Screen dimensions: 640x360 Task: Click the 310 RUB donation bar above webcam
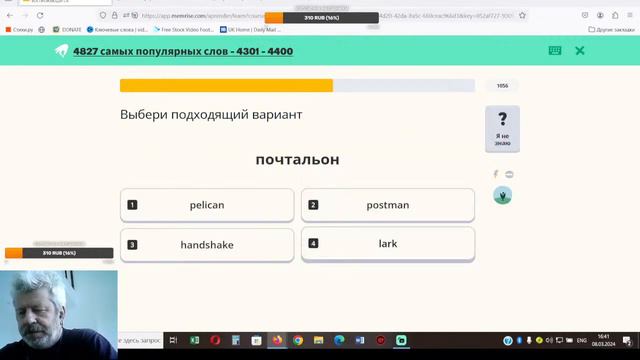[59, 253]
